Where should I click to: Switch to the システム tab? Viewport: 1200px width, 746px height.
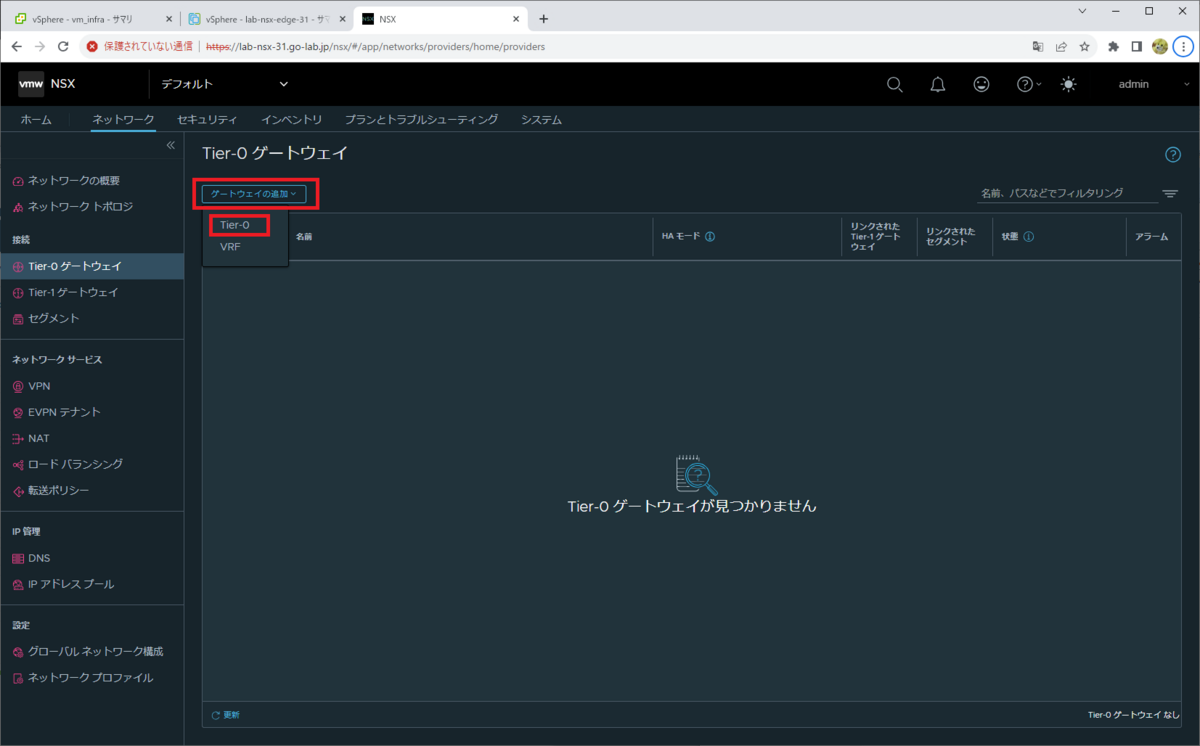click(x=541, y=119)
